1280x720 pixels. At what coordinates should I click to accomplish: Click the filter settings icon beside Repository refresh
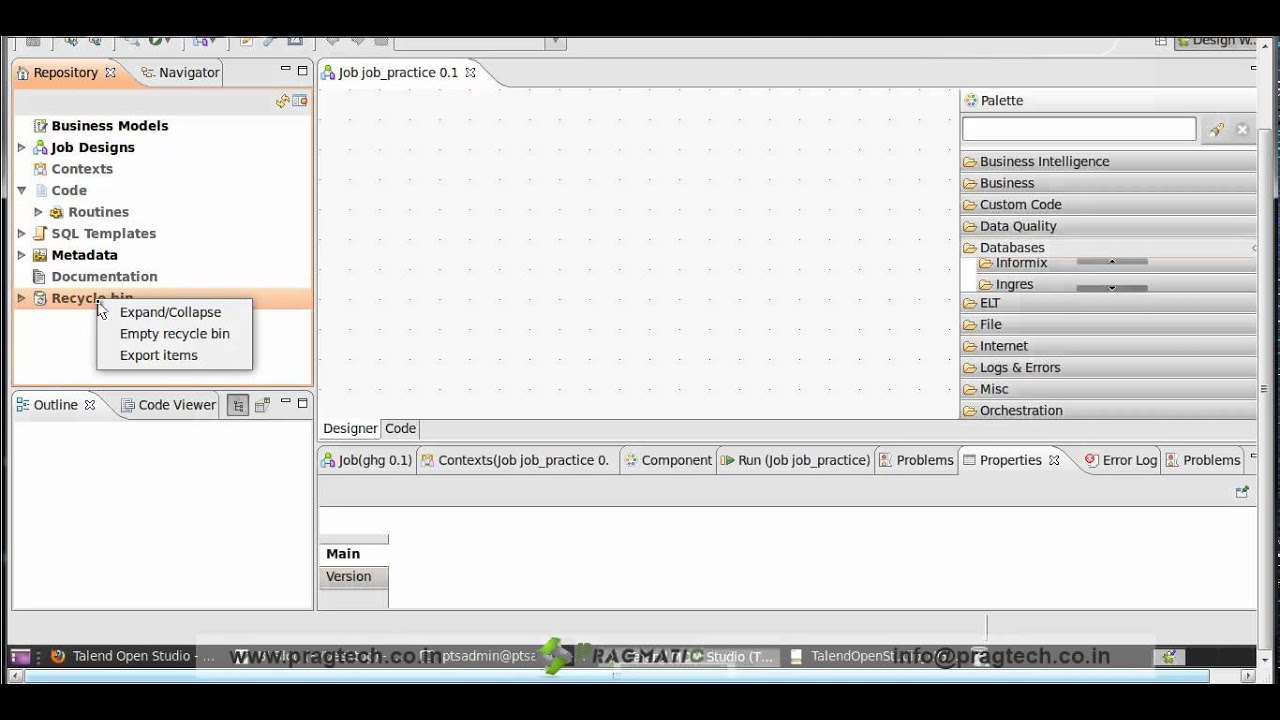pyautogui.click(x=300, y=101)
